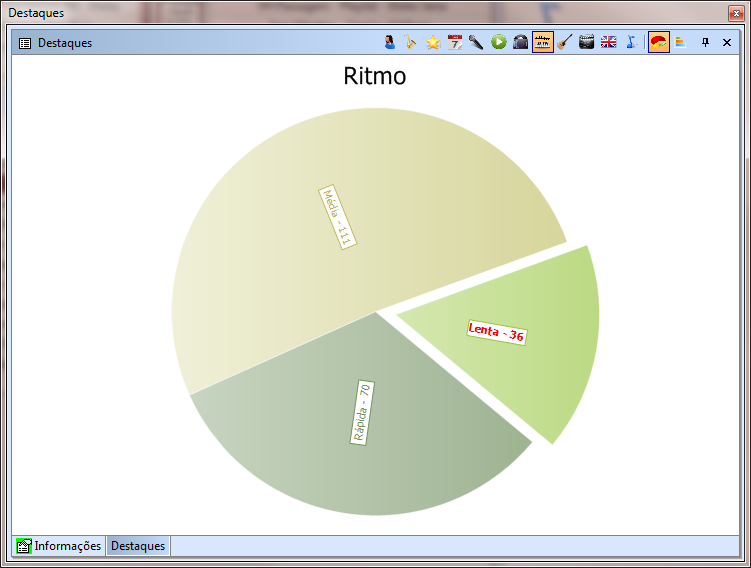
Task: Close the Destaques panel with X
Action: 727,42
